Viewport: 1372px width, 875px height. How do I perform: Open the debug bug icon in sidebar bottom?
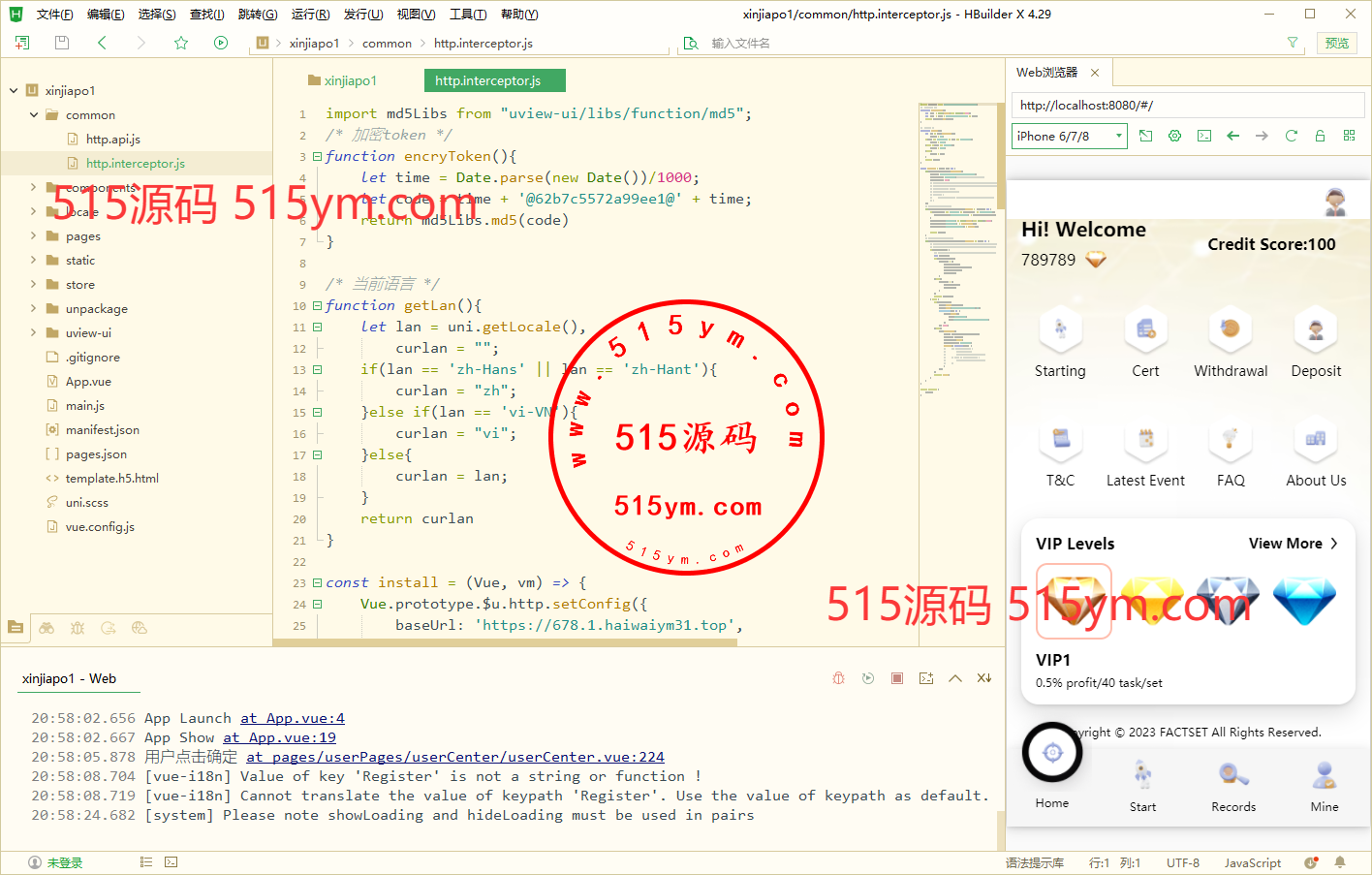click(x=78, y=628)
